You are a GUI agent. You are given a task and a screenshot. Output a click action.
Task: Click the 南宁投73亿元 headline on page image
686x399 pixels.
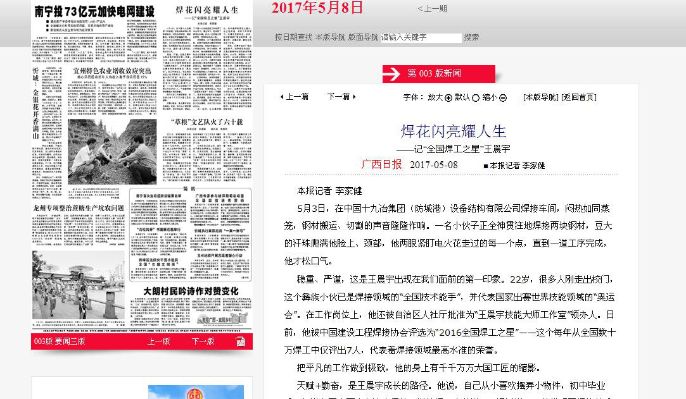click(x=95, y=11)
